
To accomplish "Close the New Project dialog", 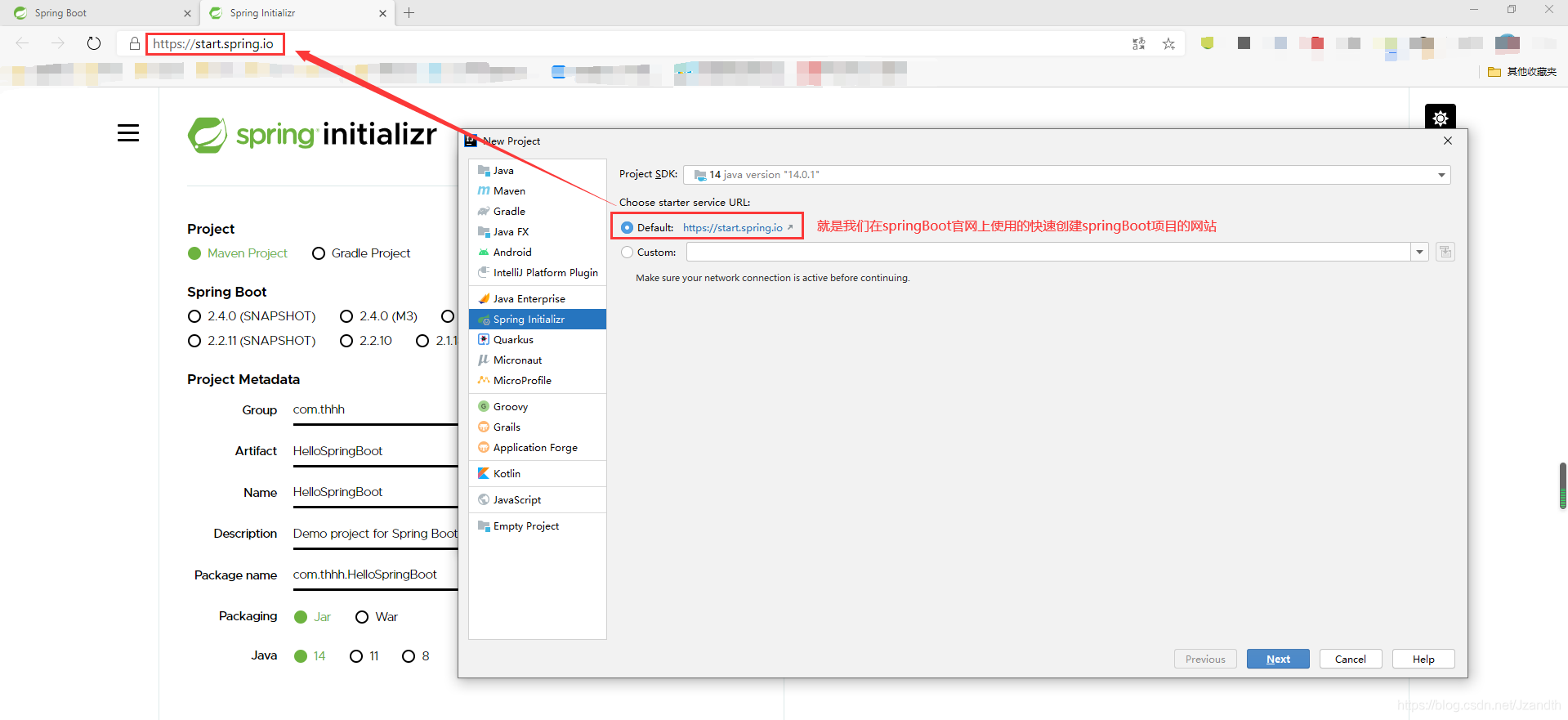I will click(1448, 141).
